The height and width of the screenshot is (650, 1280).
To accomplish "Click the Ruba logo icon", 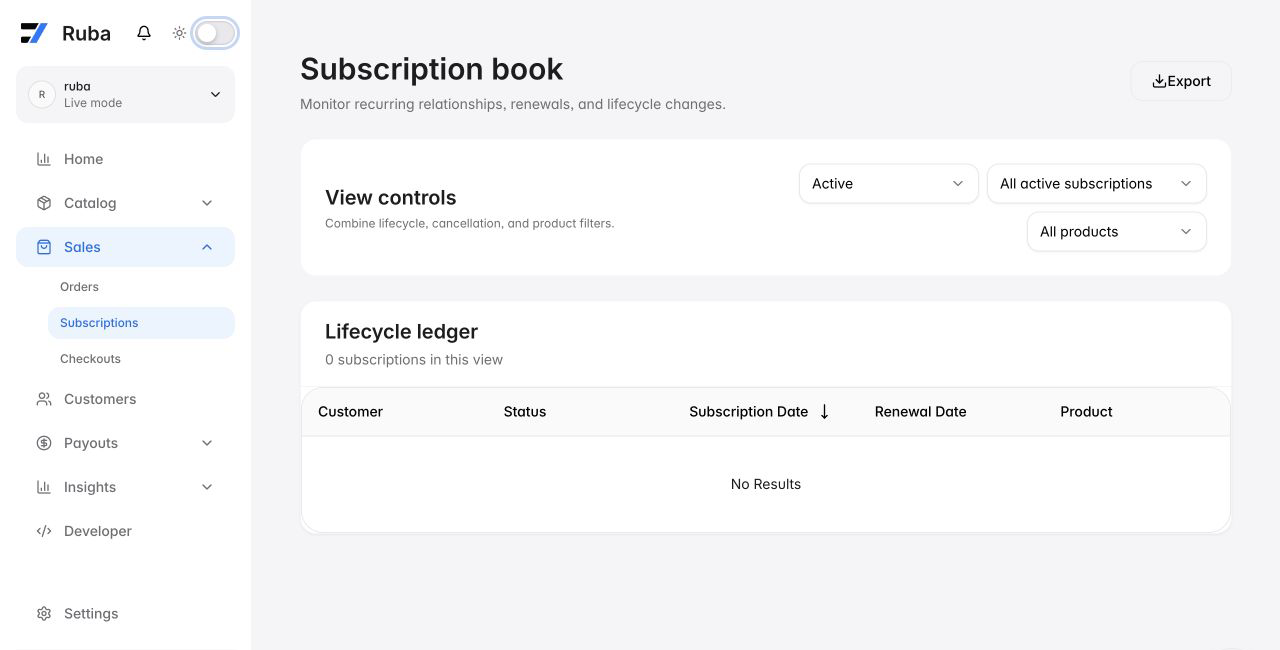I will point(34,33).
